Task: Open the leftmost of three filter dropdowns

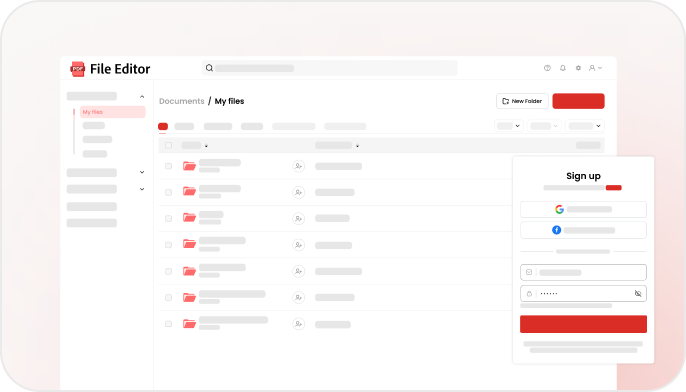Action: (509, 126)
